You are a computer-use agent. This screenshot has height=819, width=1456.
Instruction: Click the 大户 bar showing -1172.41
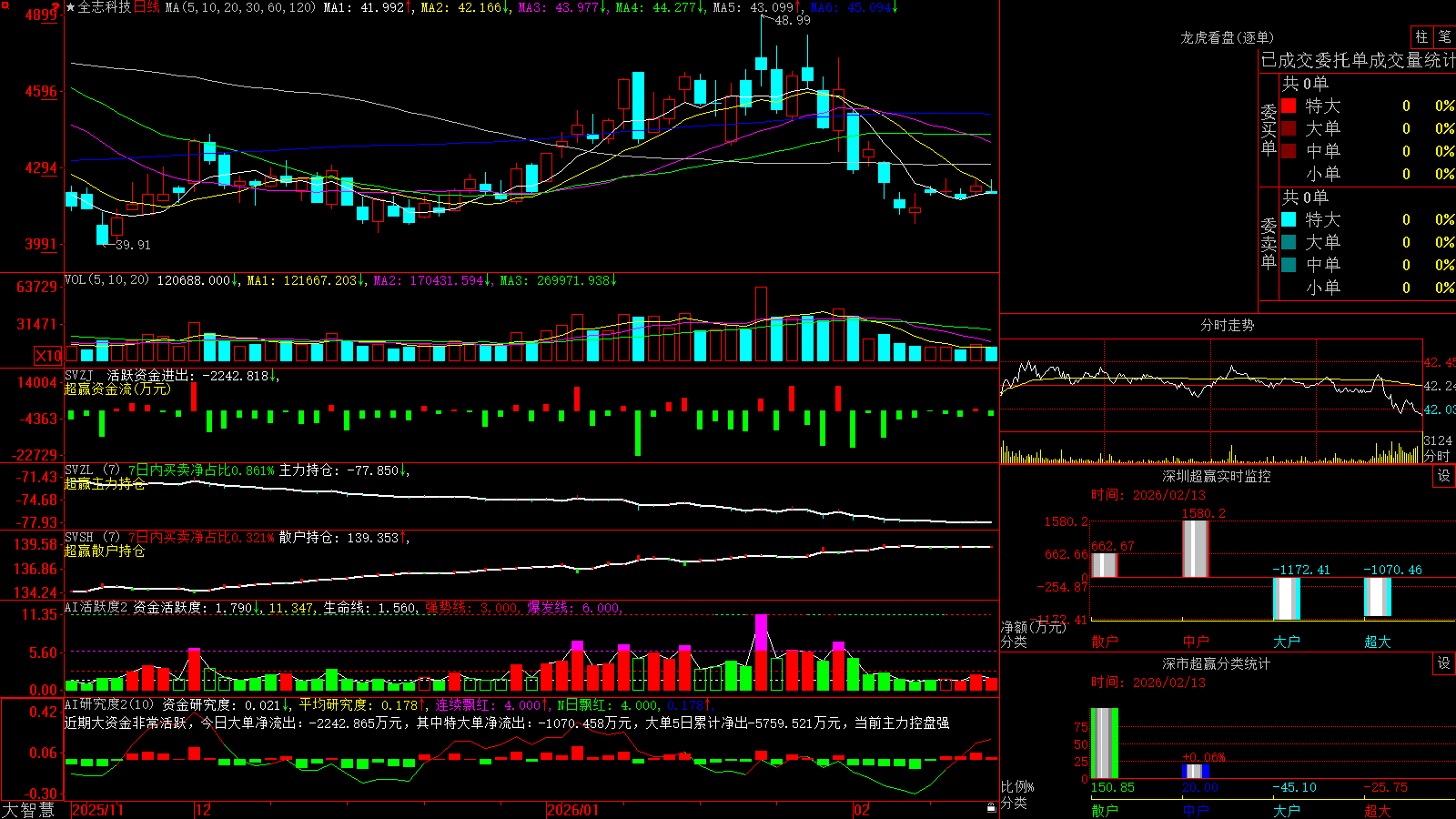[x=1286, y=599]
